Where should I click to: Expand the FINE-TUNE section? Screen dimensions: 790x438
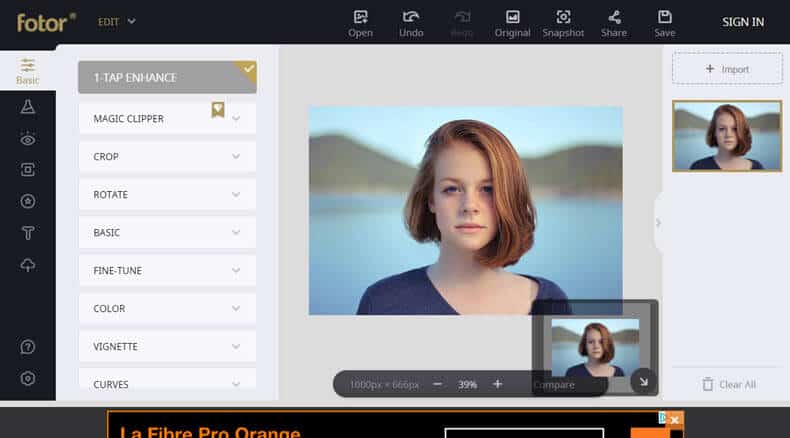coord(167,271)
